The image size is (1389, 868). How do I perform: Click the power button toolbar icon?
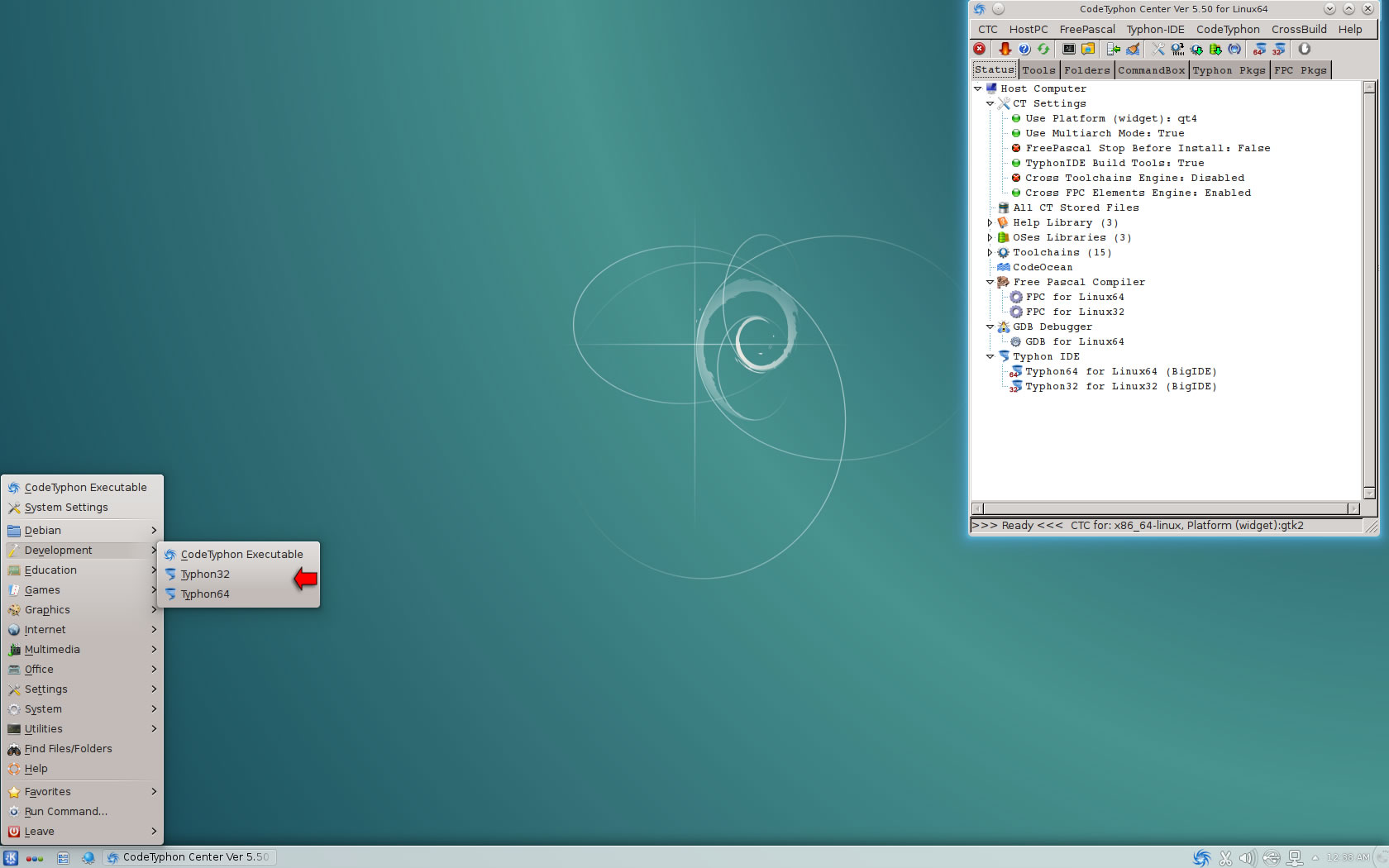point(1305,50)
